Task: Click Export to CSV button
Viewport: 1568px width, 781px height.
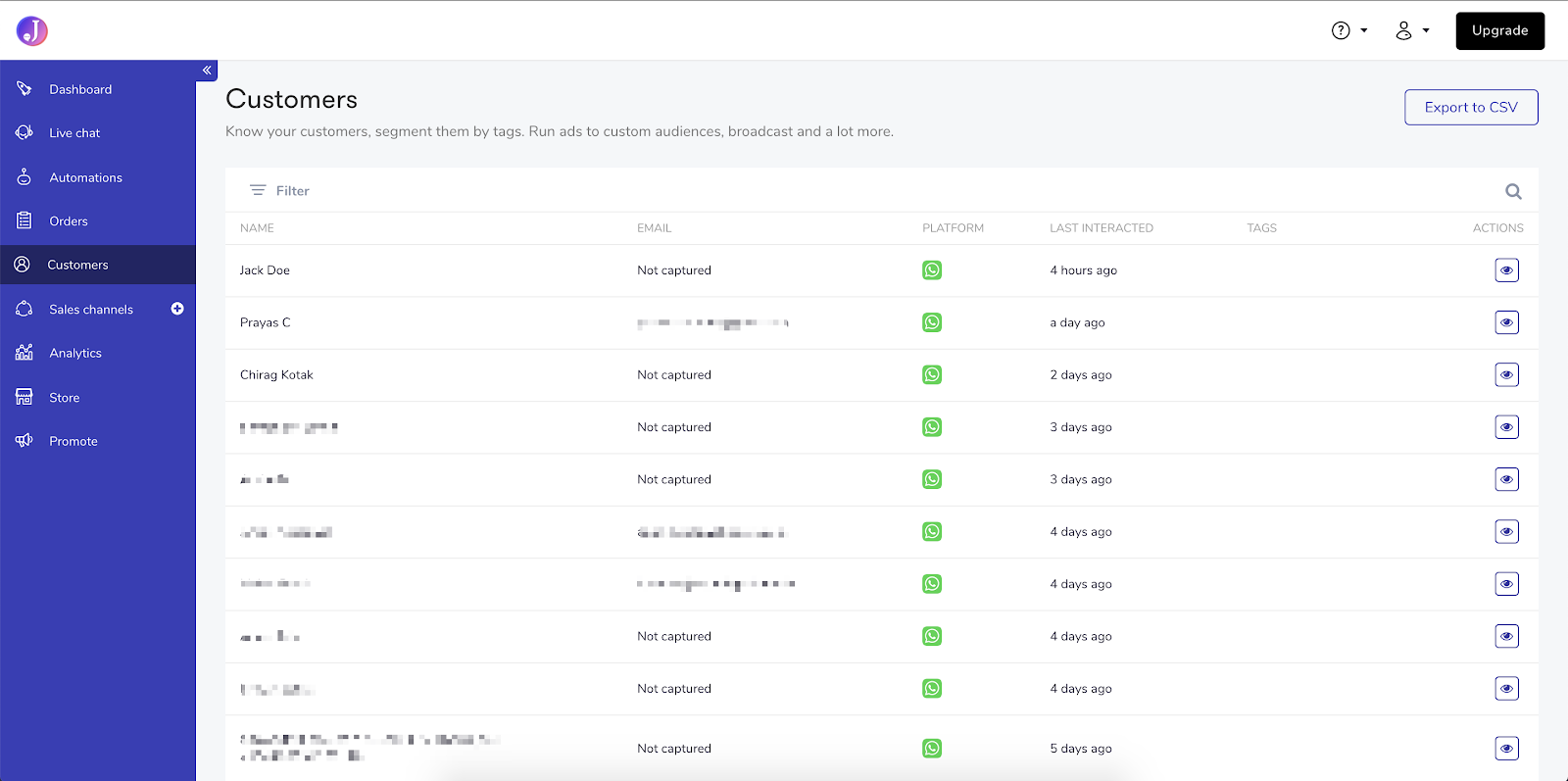Action: coord(1470,108)
